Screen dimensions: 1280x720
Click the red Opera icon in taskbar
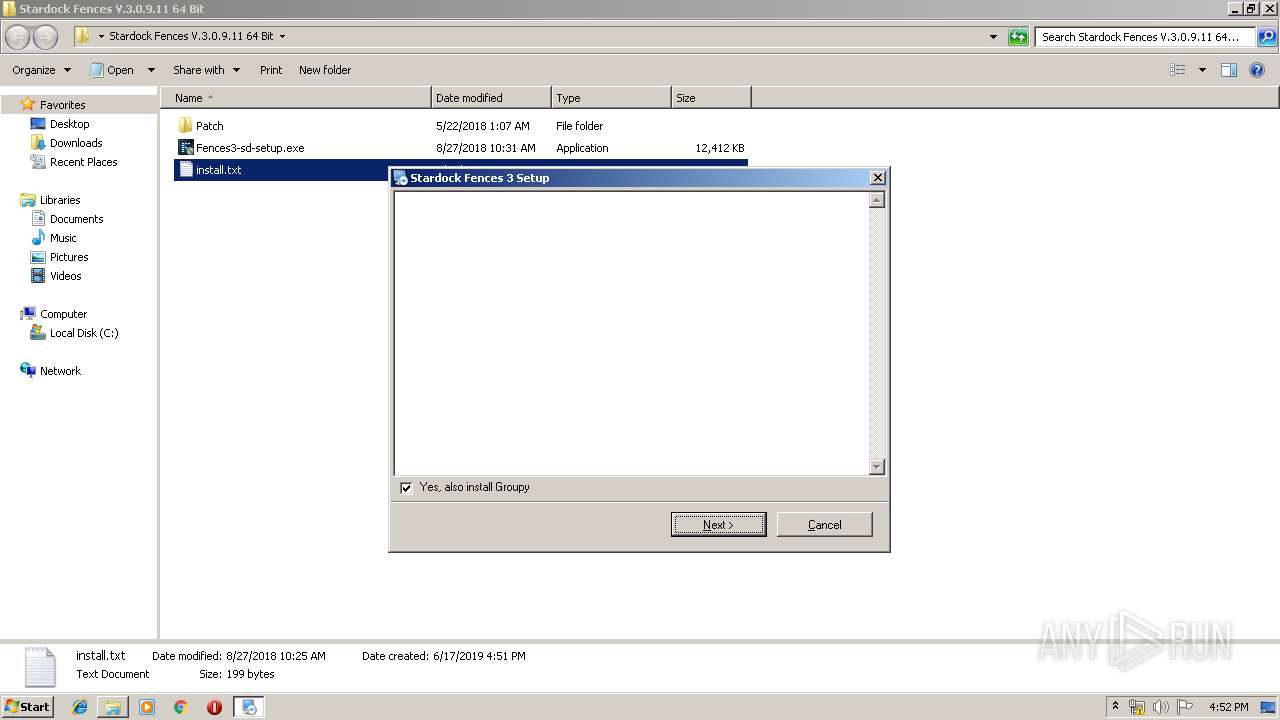(x=214, y=707)
